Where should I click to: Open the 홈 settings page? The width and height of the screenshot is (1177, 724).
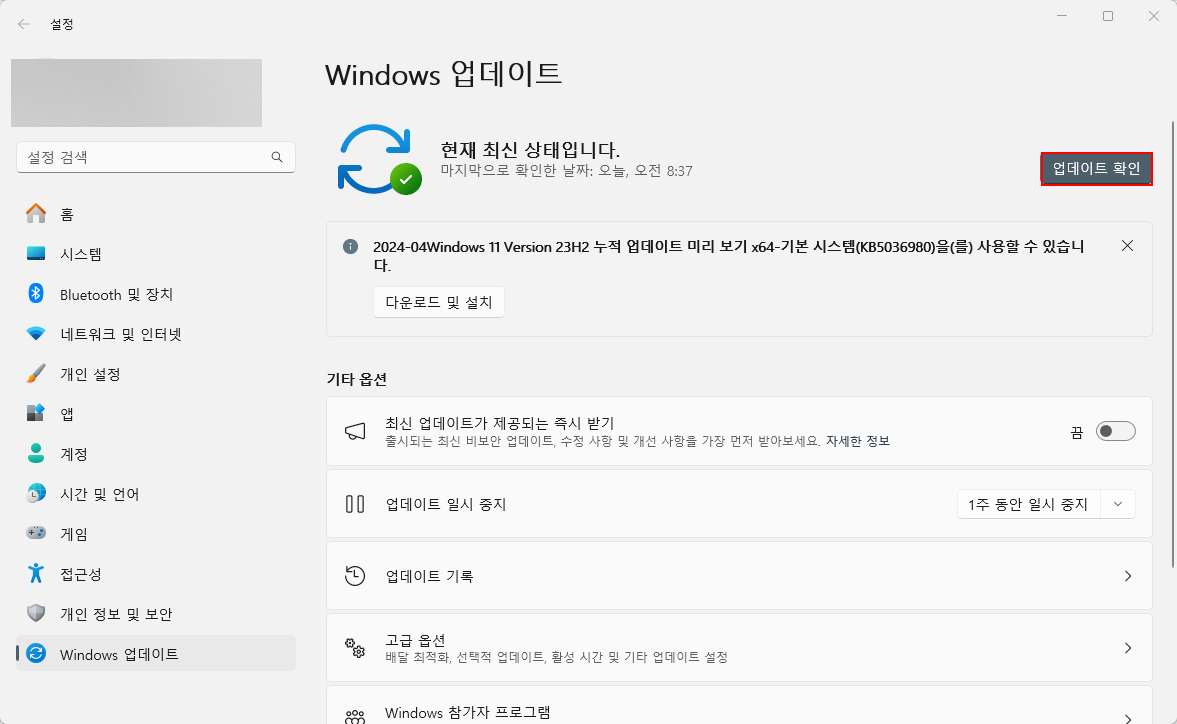coord(155,214)
